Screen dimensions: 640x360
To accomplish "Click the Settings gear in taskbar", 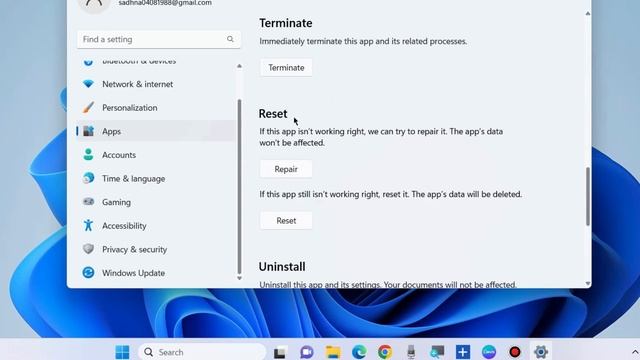I will (541, 352).
